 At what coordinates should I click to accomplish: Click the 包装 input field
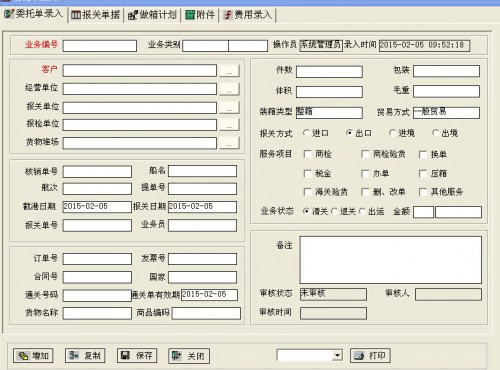click(x=447, y=71)
